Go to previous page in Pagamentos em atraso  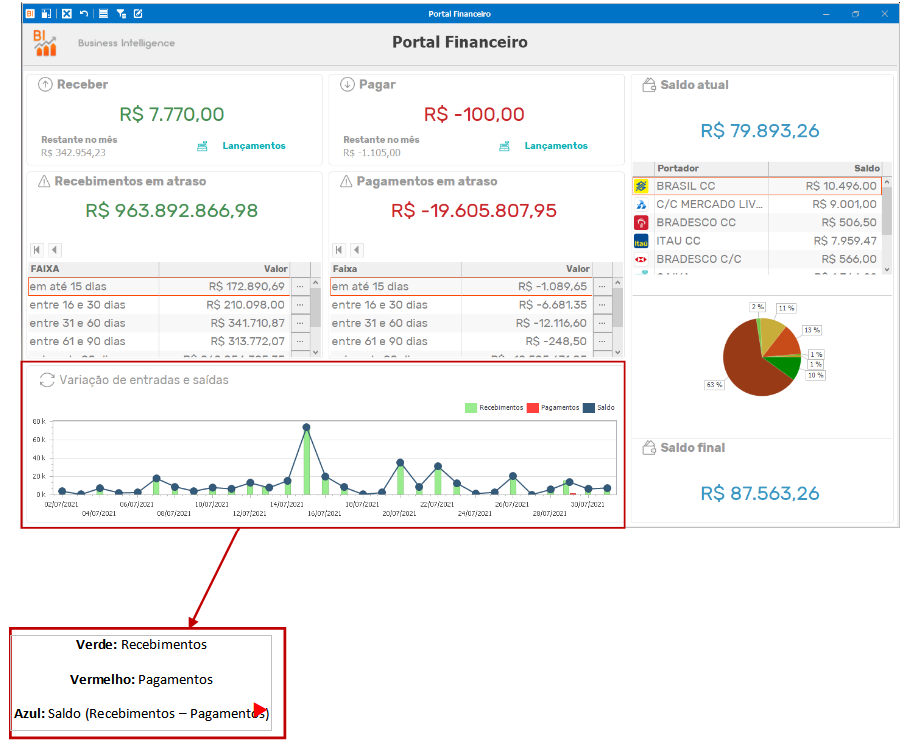[357, 250]
